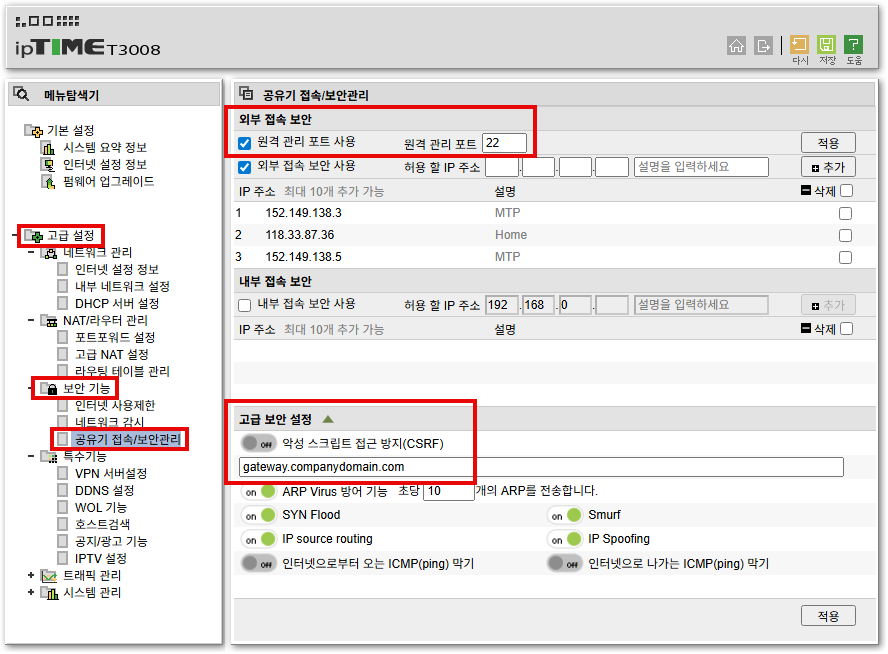Click the 도움 help icon
The height and width of the screenshot is (654, 888).
point(853,45)
